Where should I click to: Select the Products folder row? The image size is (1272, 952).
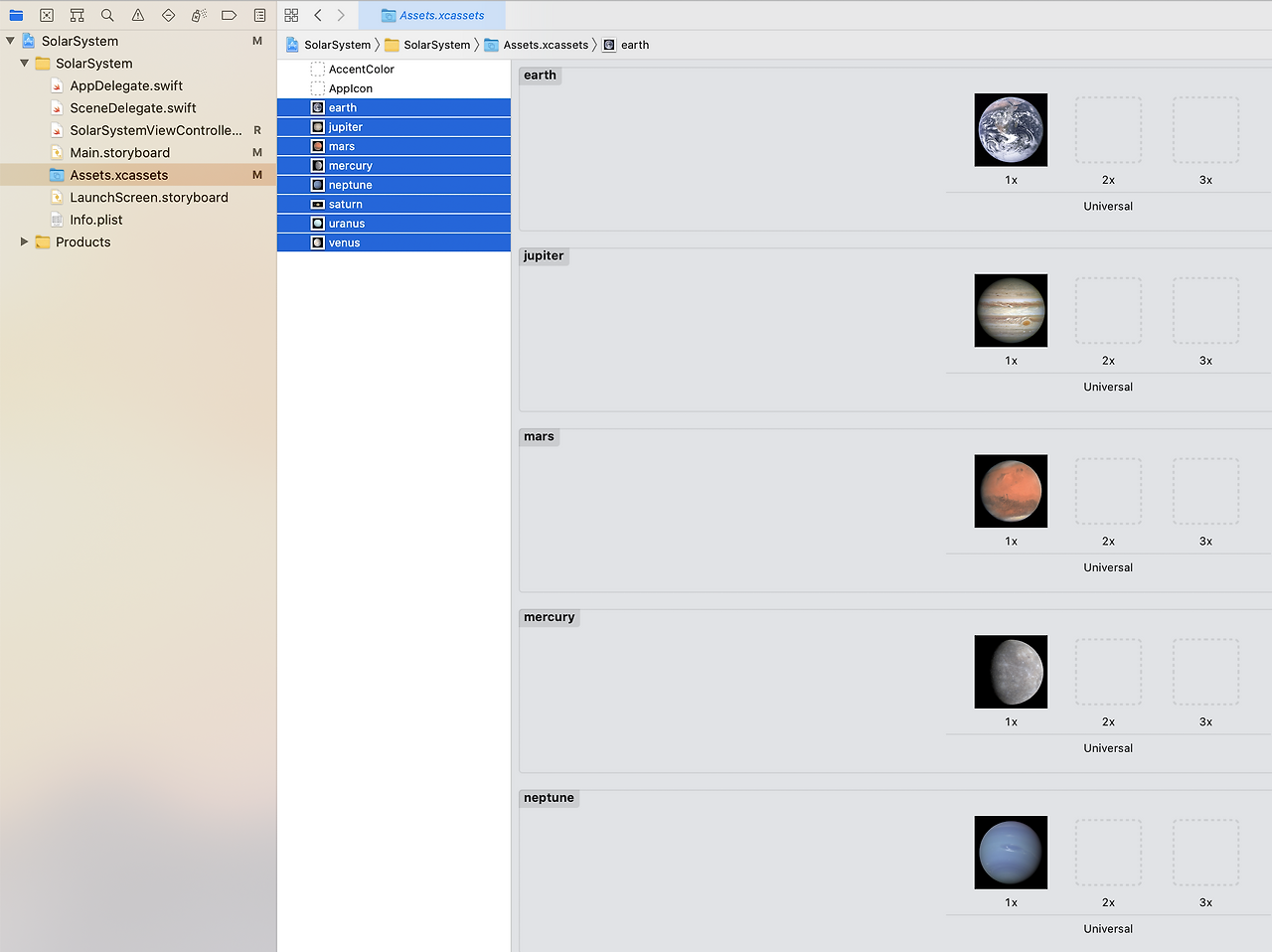click(x=138, y=242)
